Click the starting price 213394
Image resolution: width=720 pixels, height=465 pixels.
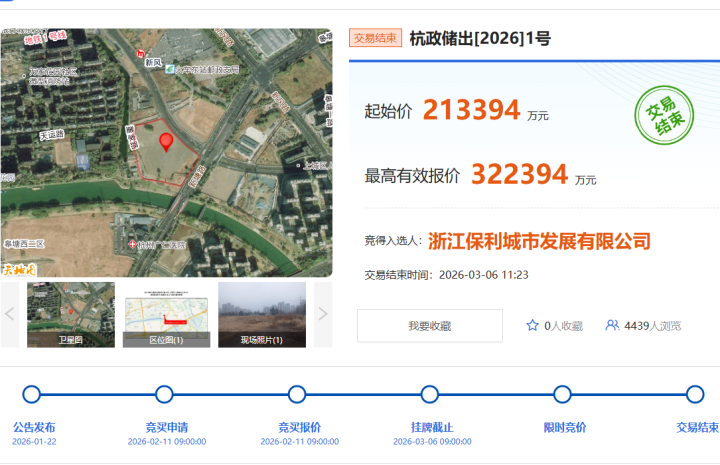(x=472, y=110)
